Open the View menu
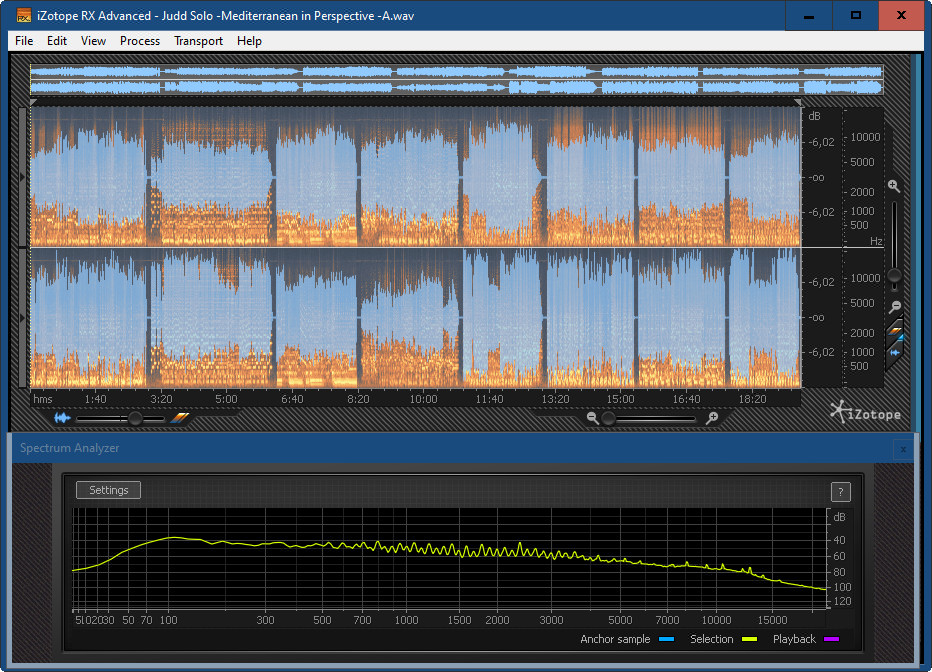This screenshot has height=672, width=932. point(93,41)
